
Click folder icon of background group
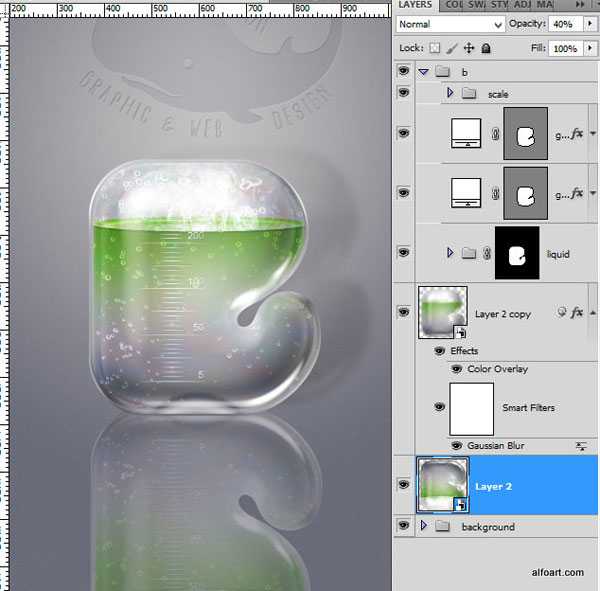point(442,526)
